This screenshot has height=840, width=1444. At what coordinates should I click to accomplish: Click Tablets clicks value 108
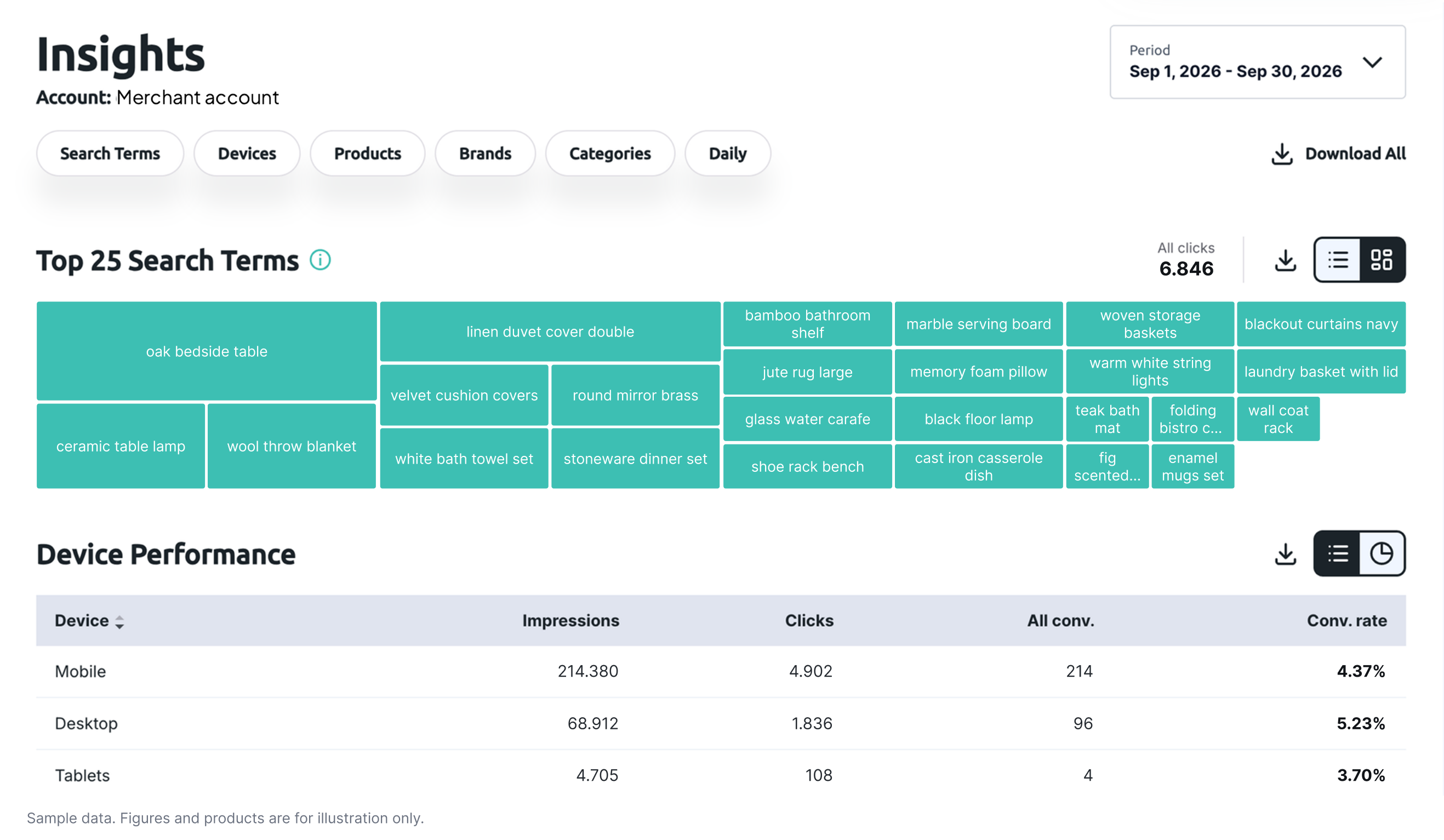818,776
